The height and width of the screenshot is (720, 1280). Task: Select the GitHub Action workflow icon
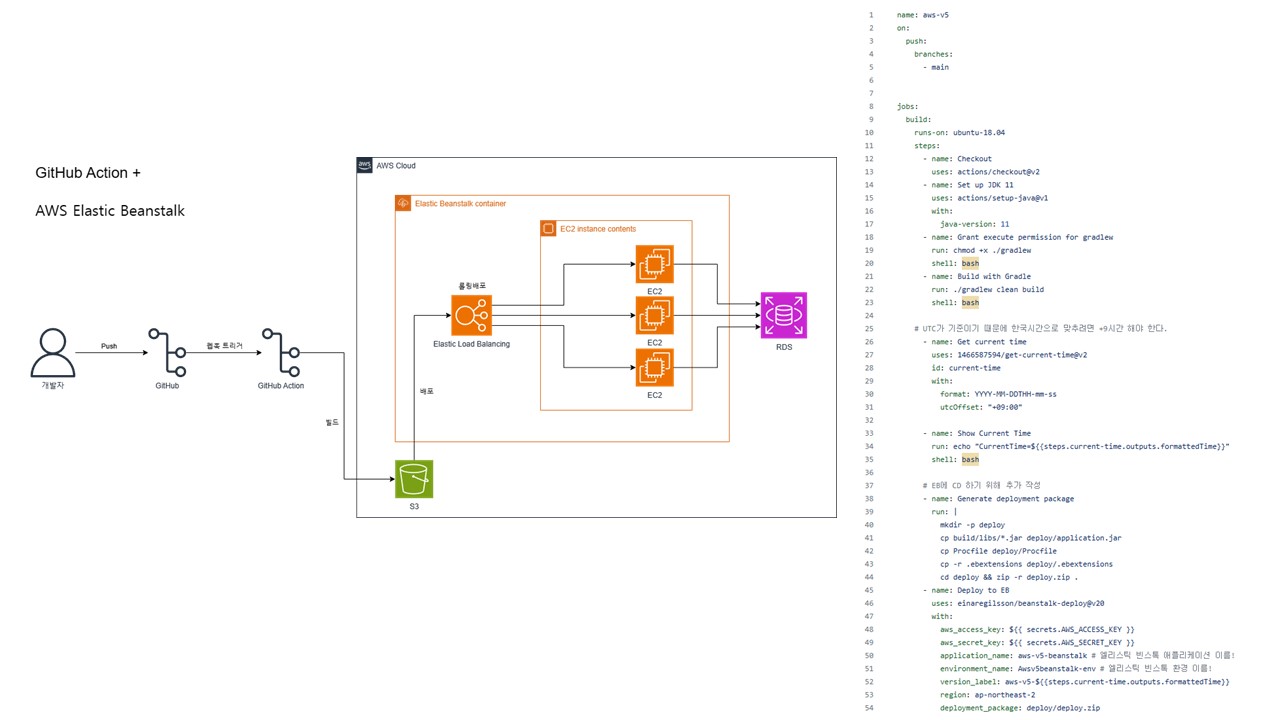click(281, 351)
